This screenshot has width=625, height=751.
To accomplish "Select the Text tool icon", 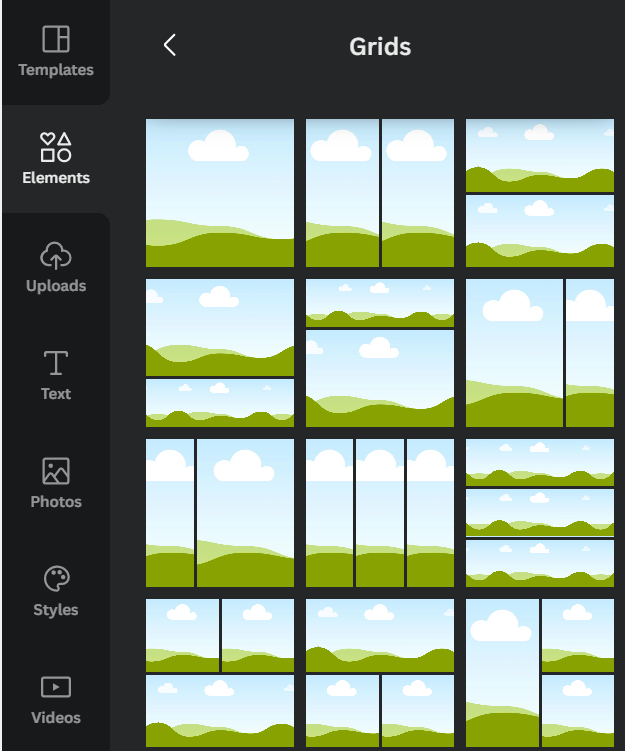I will coord(56,363).
